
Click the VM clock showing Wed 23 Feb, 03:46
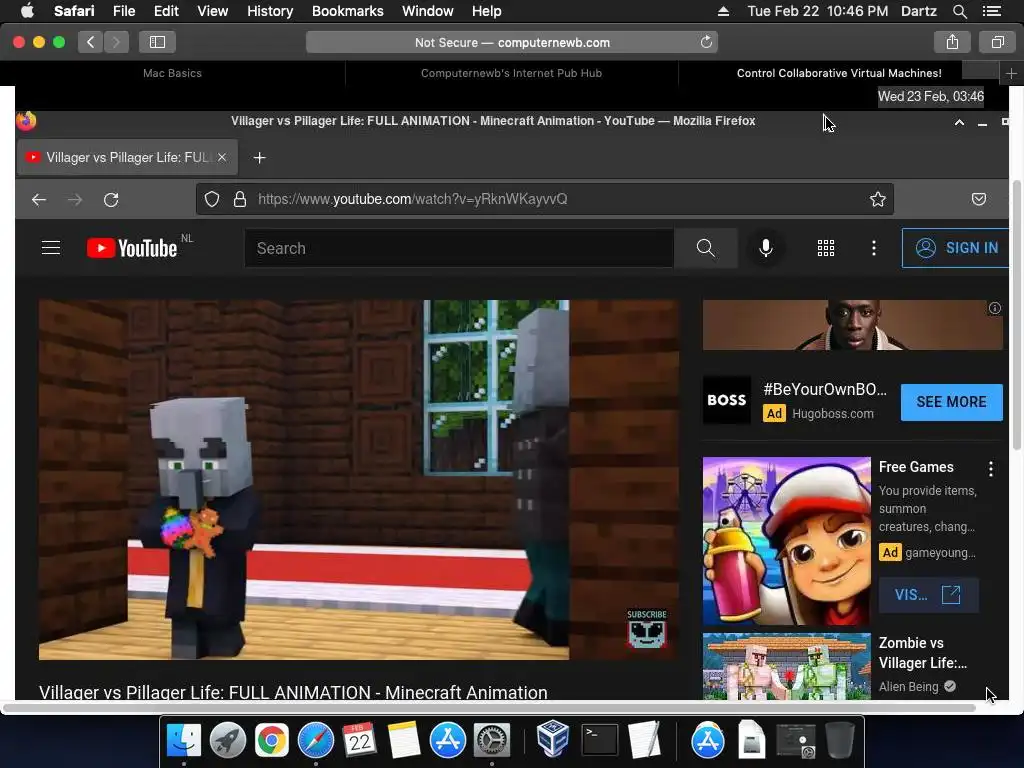click(931, 97)
